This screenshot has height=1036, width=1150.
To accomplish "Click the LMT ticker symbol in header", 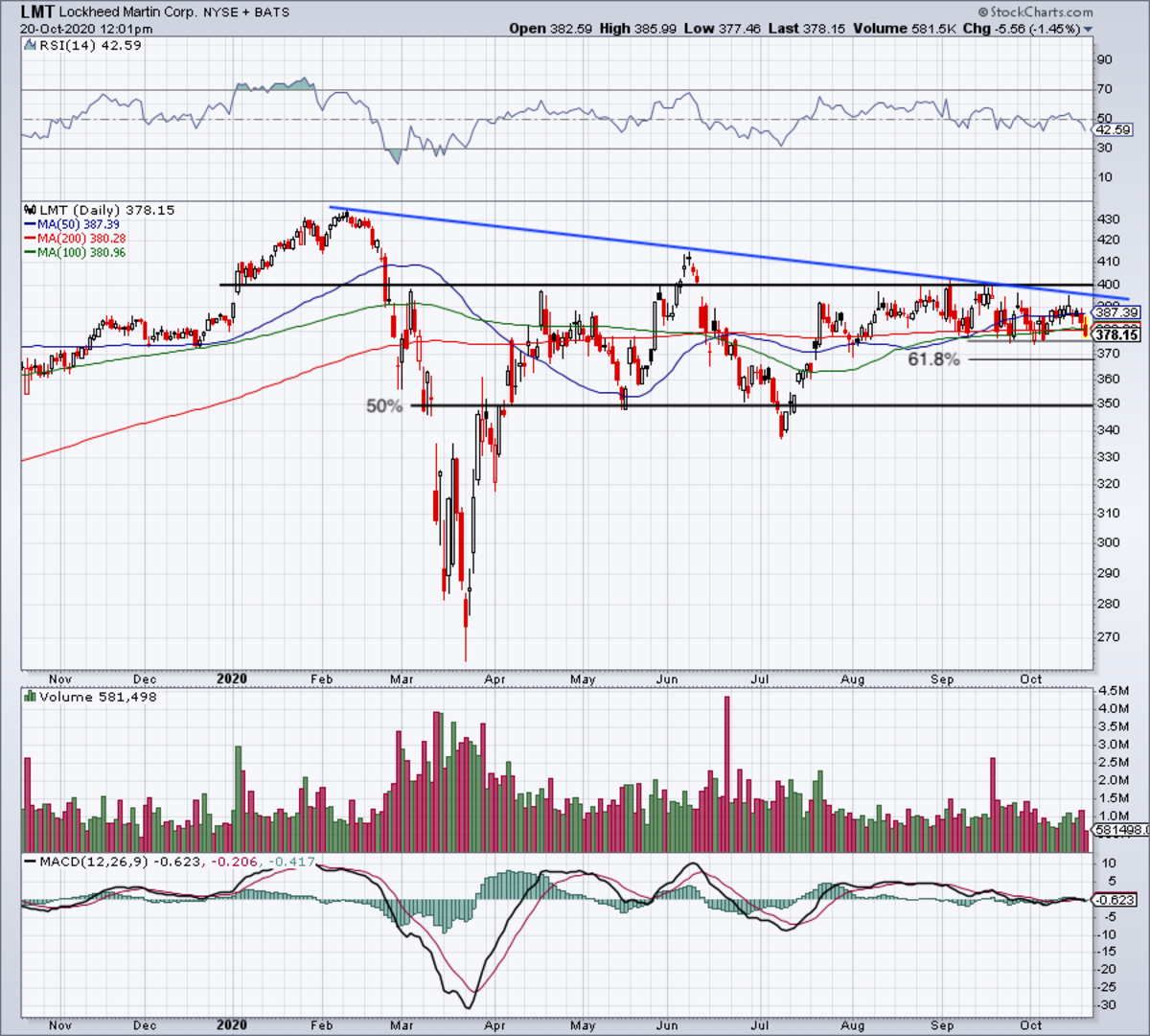I will tap(36, 12).
